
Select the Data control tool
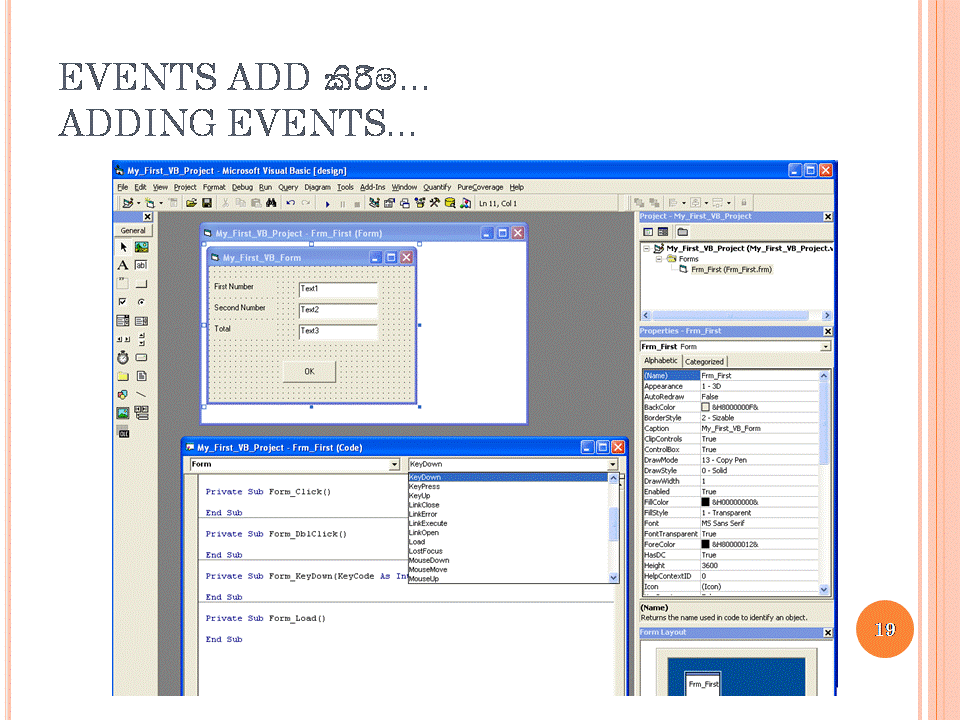point(141,413)
